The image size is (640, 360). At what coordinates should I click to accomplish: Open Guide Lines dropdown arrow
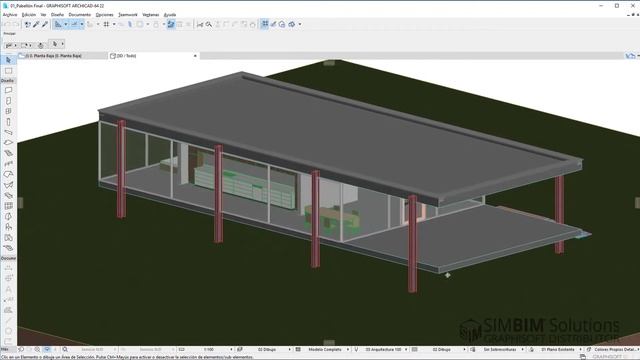(65, 24)
